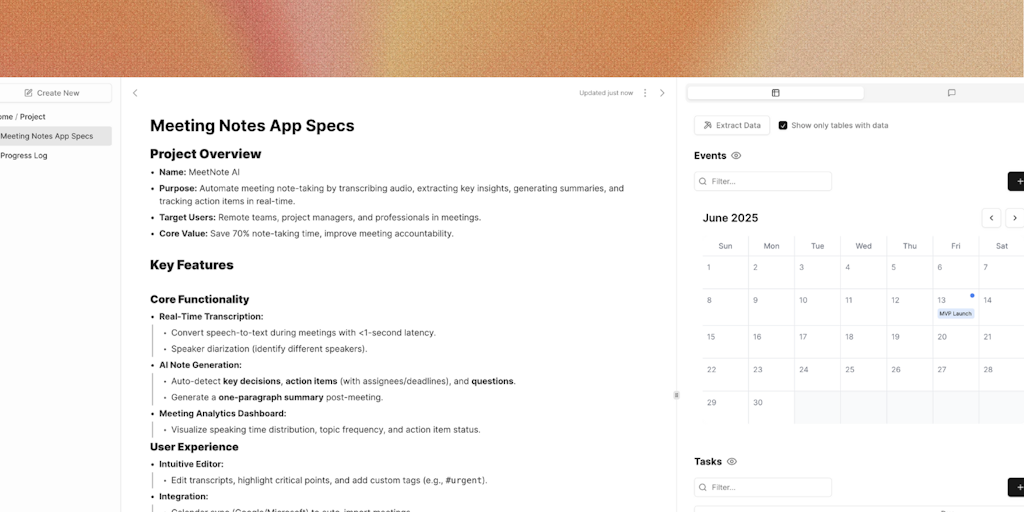Go to the previous calendar month
The image size is (1024, 512).
991,218
